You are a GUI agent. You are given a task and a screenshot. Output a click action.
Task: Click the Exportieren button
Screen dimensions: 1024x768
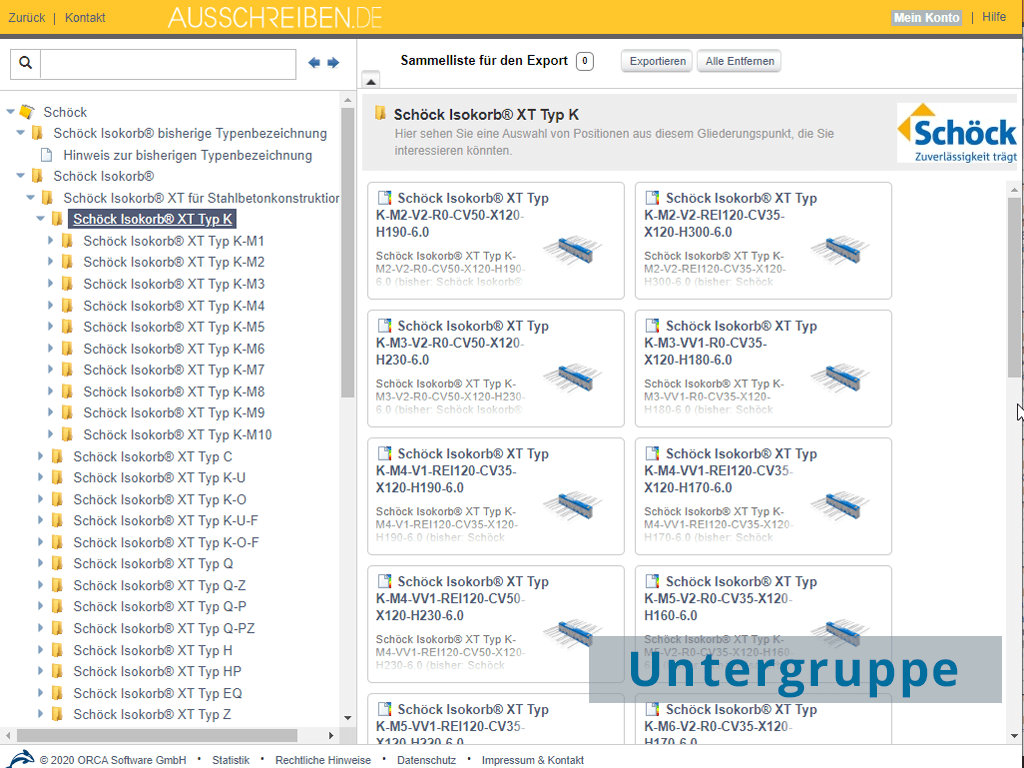[x=657, y=61]
